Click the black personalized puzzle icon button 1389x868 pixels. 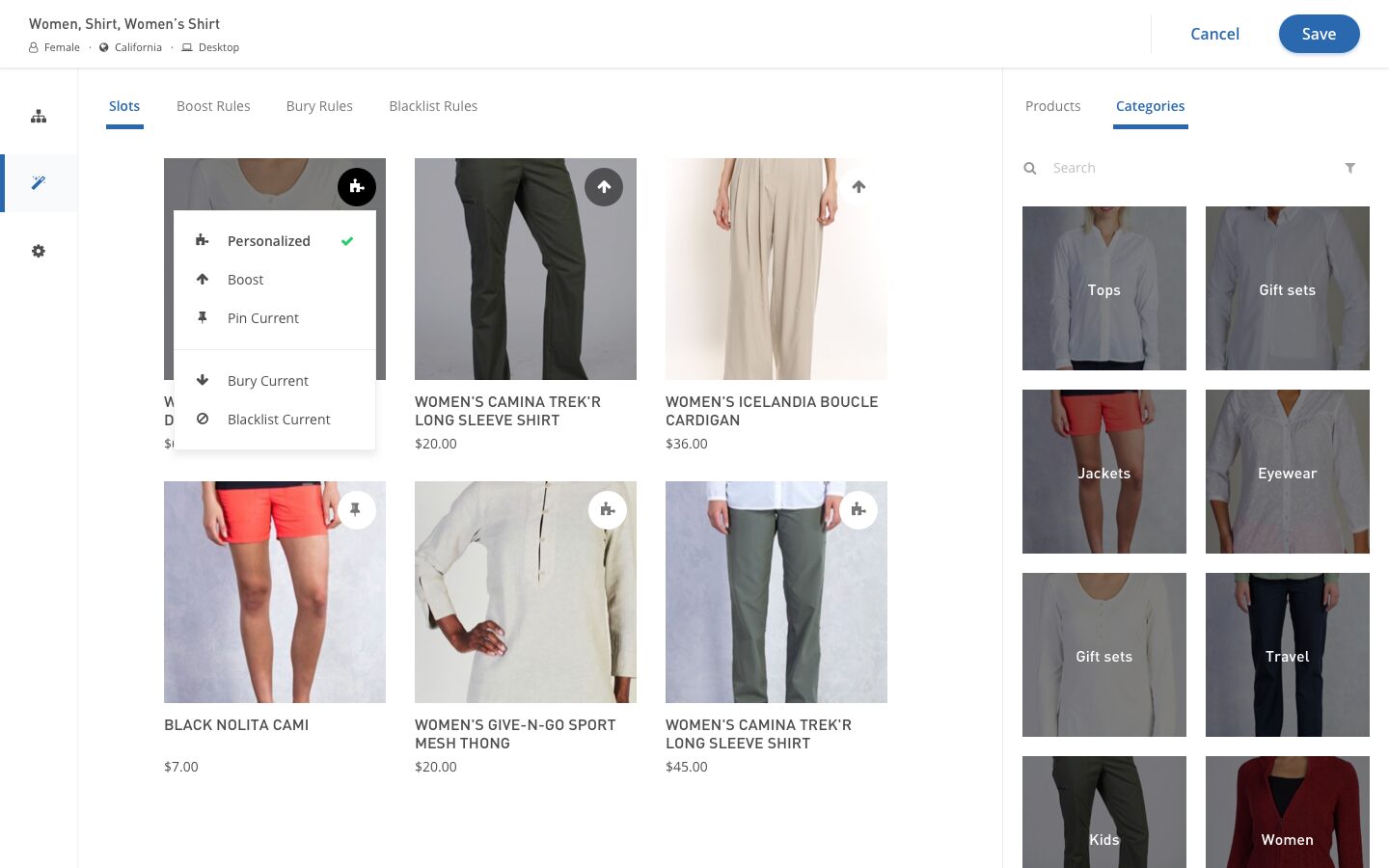357,187
